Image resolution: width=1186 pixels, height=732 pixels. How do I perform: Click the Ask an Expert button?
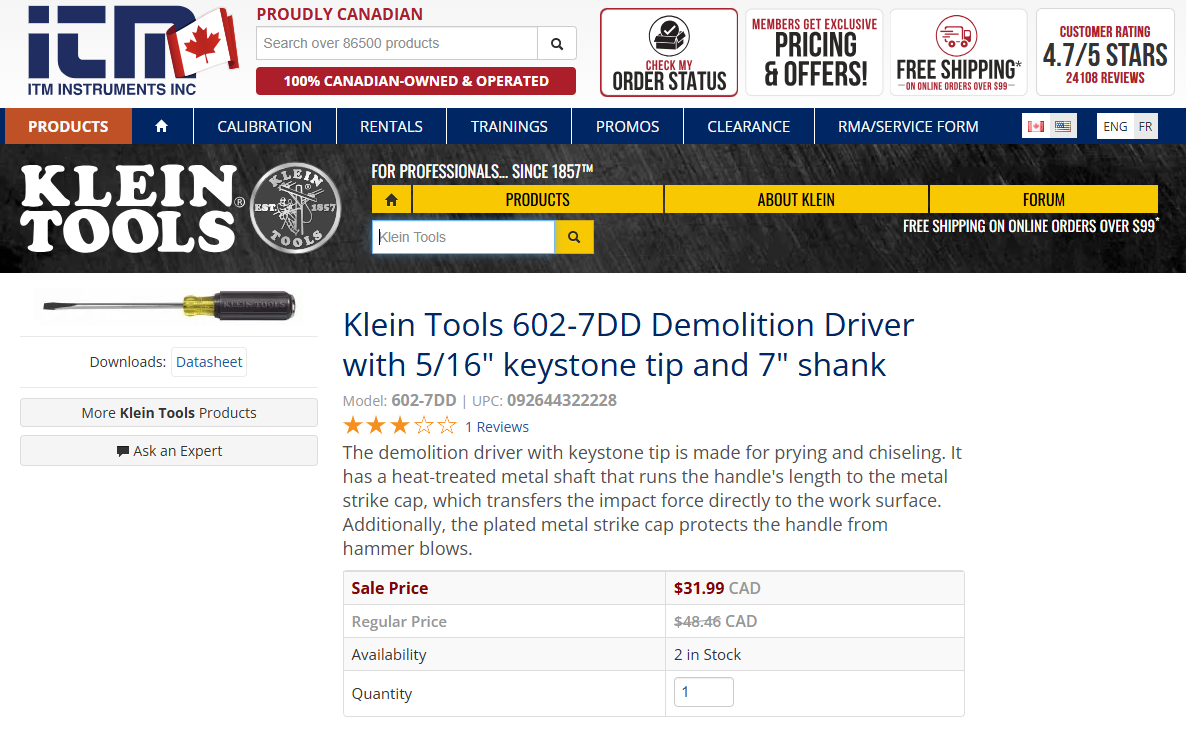(x=169, y=451)
